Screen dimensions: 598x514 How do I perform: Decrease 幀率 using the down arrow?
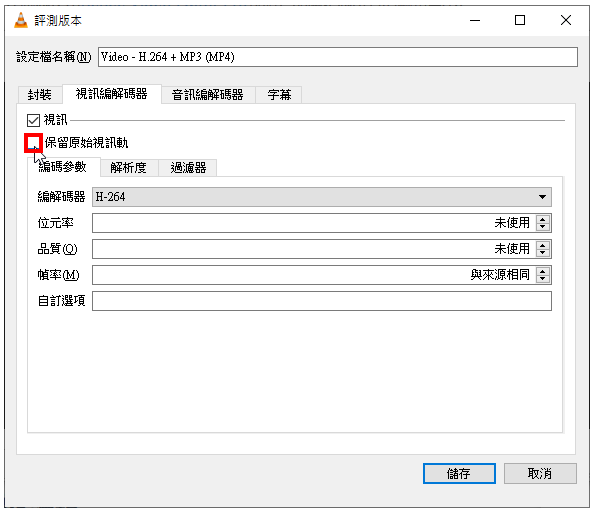tap(543, 278)
